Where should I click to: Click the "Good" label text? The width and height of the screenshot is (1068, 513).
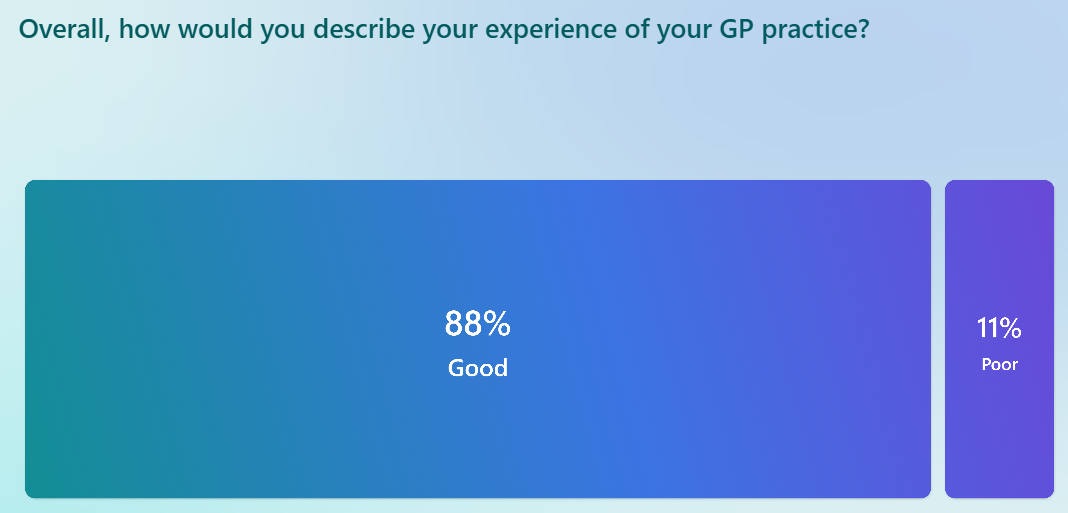click(x=477, y=368)
